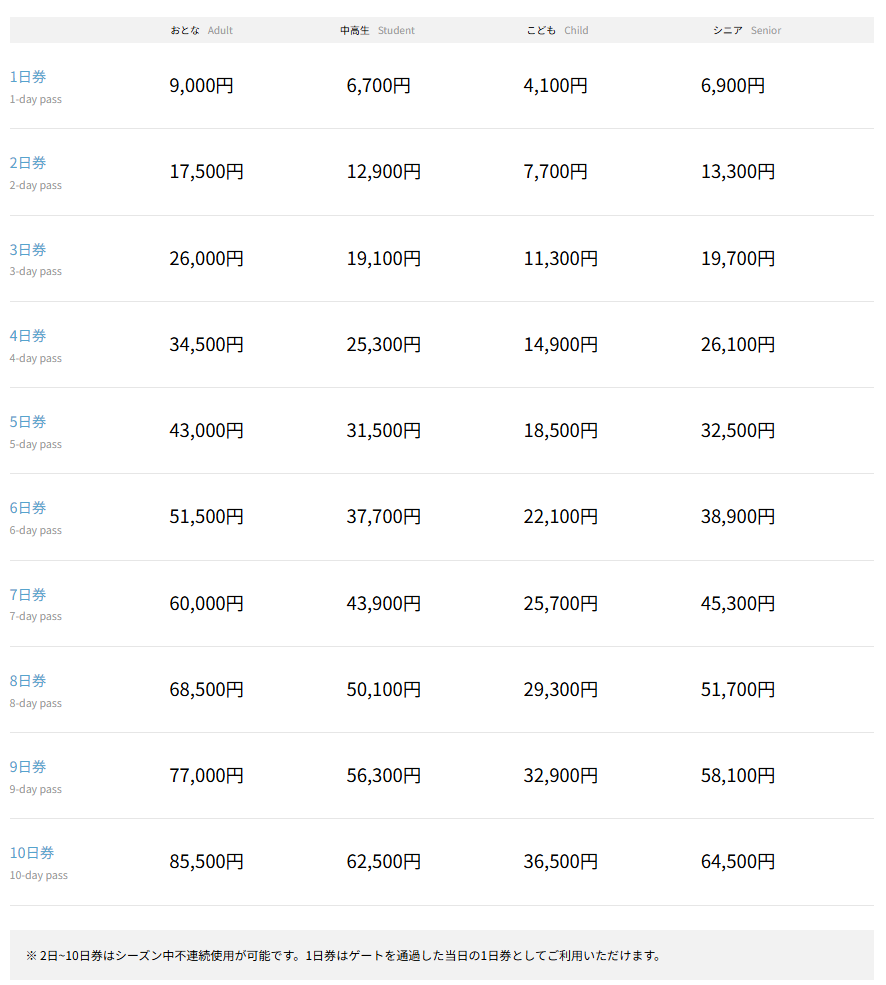Viewport: 886px width, 985px height.
Task: Open the 5日券 5-day pass link
Action: (28, 422)
